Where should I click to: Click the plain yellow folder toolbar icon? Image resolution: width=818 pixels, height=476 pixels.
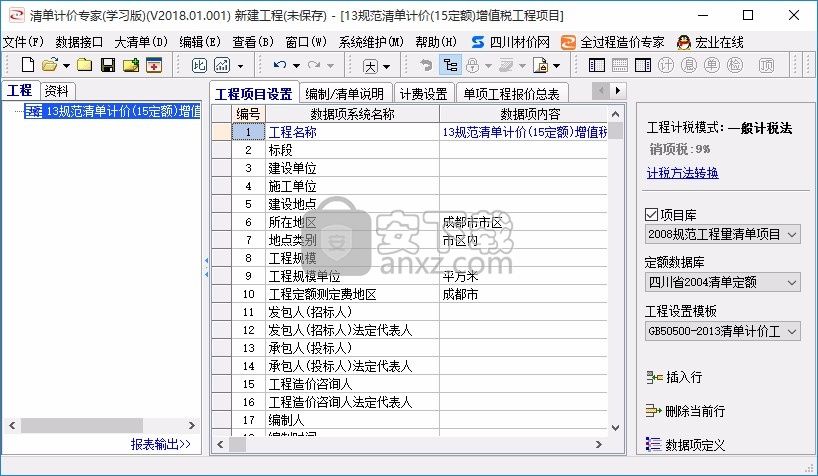pyautogui.click(x=85, y=65)
